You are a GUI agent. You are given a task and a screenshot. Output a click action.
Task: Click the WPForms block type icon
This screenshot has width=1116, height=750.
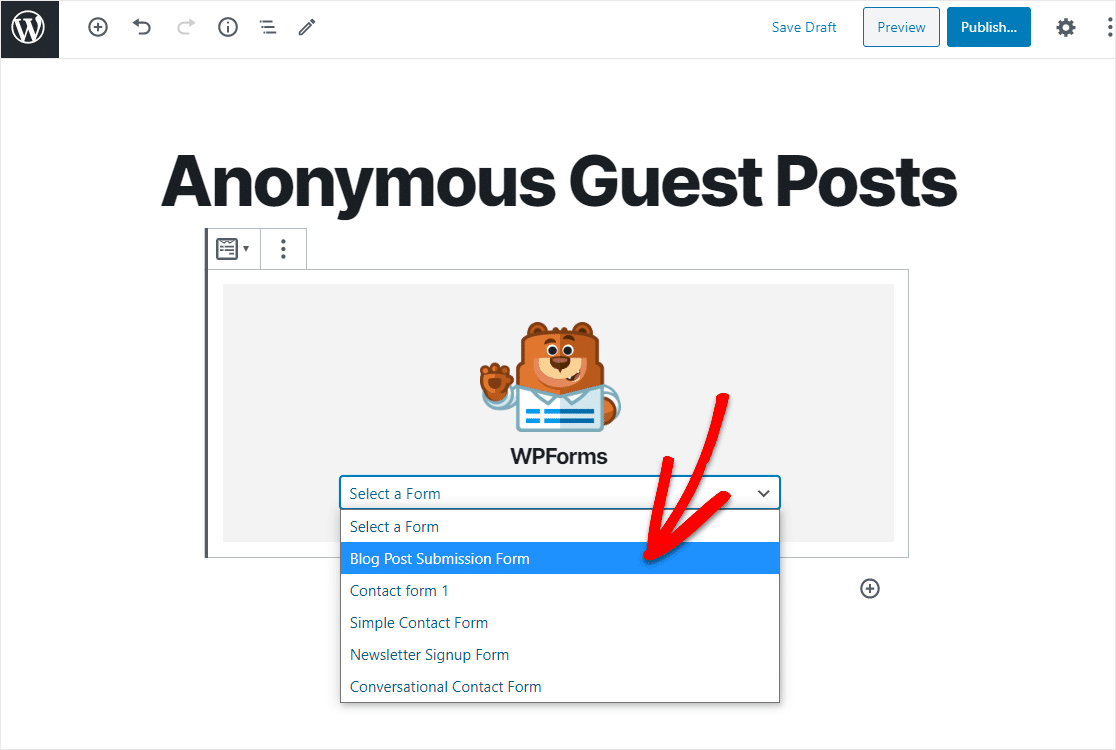point(233,249)
